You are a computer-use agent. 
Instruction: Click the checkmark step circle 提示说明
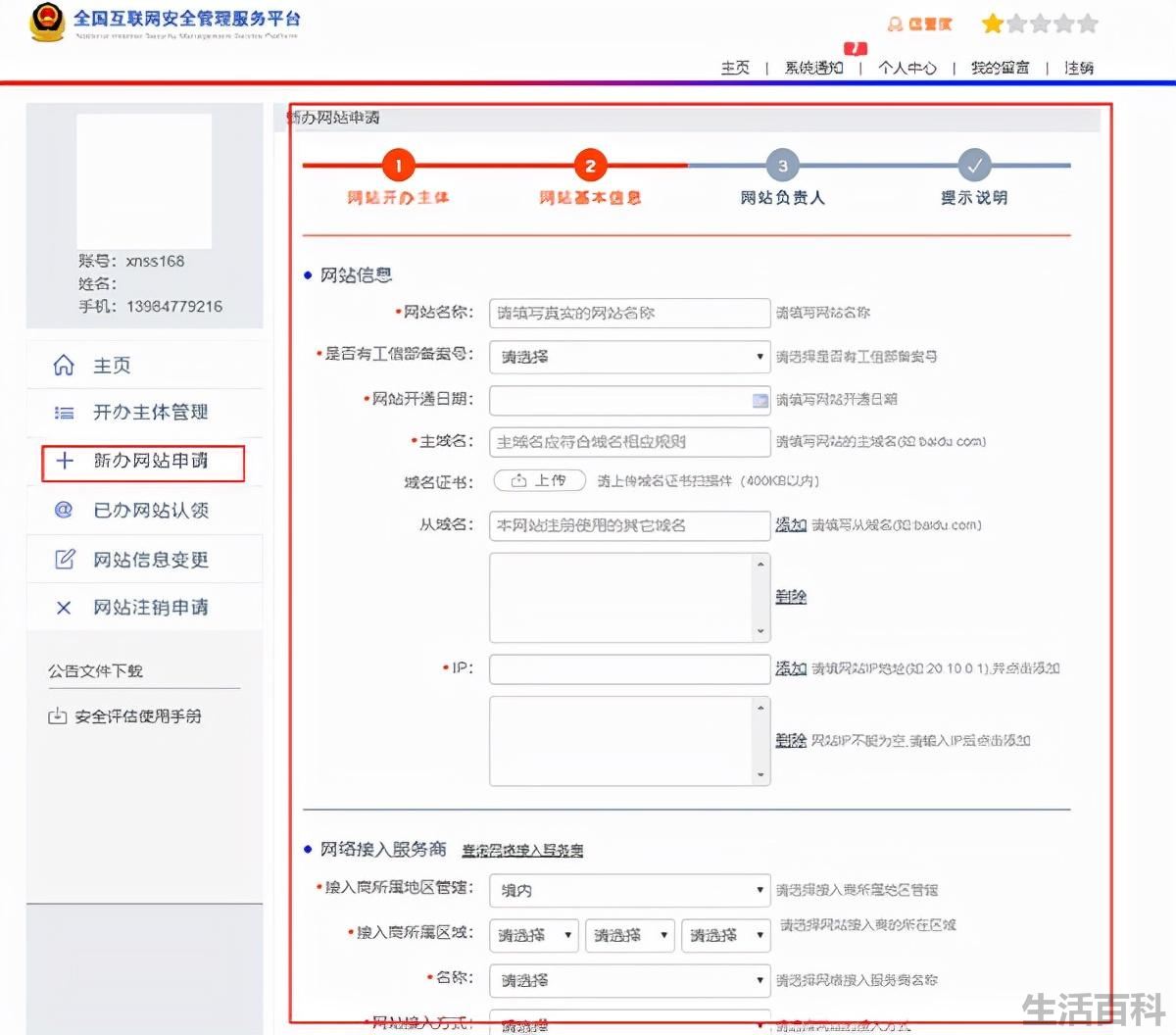coord(974,166)
